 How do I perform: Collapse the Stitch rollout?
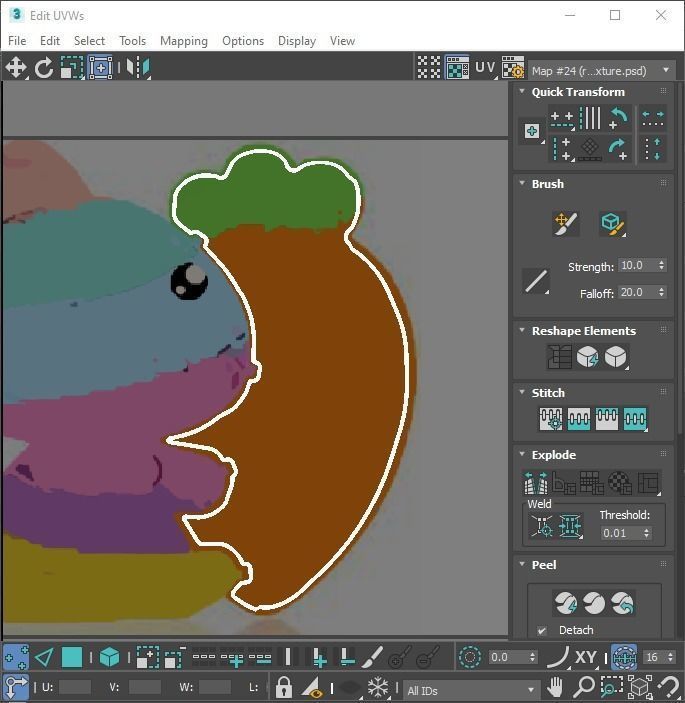point(522,392)
